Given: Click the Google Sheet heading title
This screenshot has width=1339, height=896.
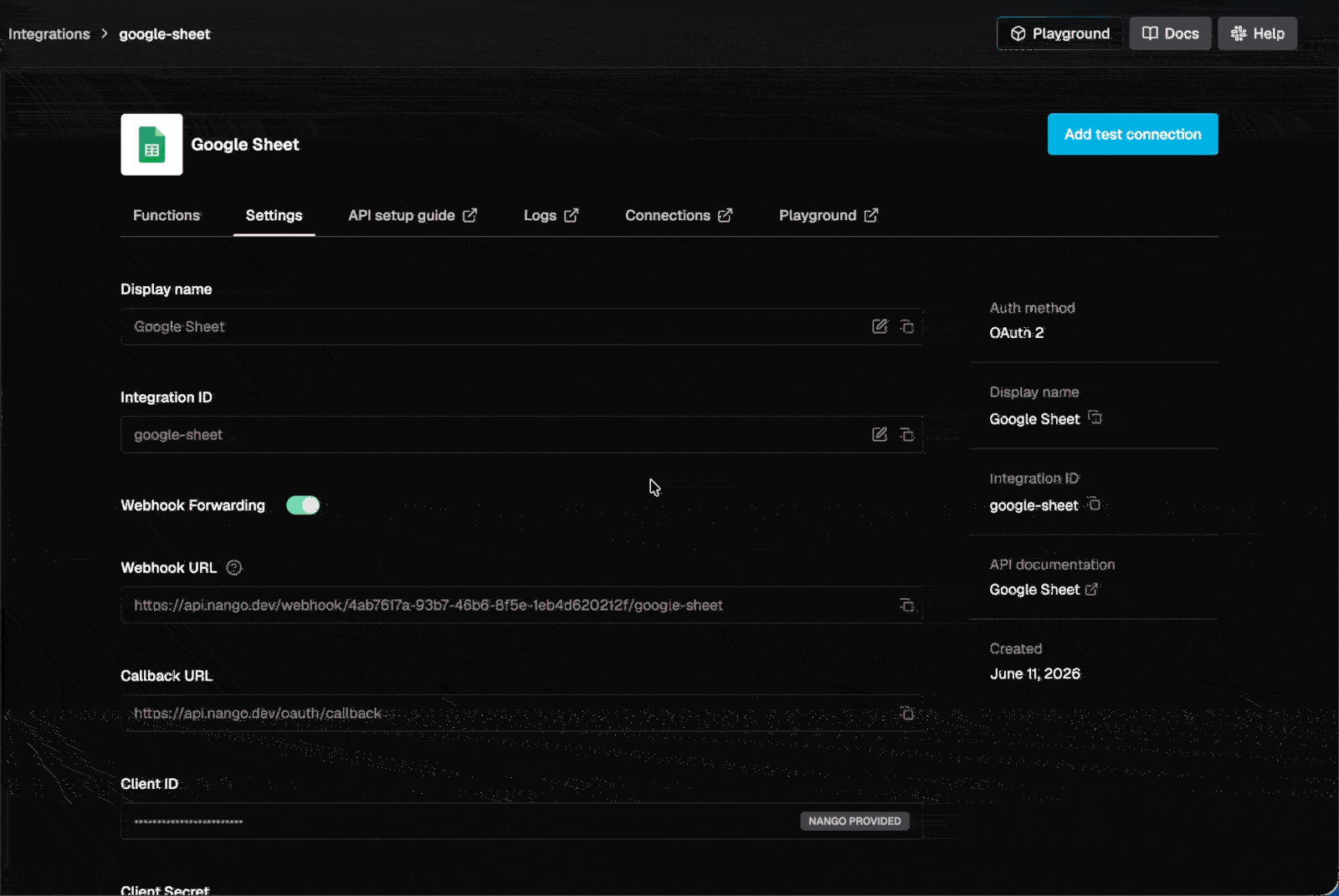Looking at the screenshot, I should point(245,145).
